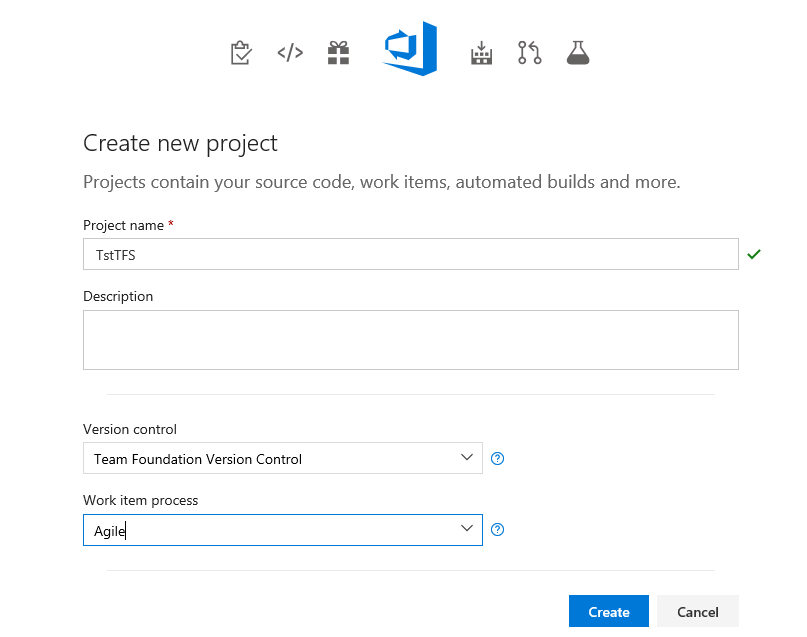The image size is (807, 637).
Task: Click the help icon beside Work item process
Action: tap(497, 529)
